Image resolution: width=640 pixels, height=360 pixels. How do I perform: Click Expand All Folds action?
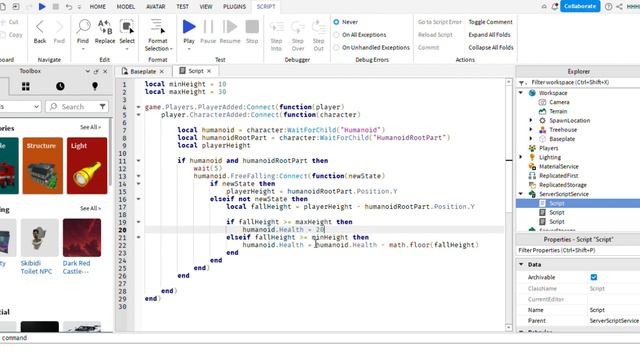[x=489, y=35]
